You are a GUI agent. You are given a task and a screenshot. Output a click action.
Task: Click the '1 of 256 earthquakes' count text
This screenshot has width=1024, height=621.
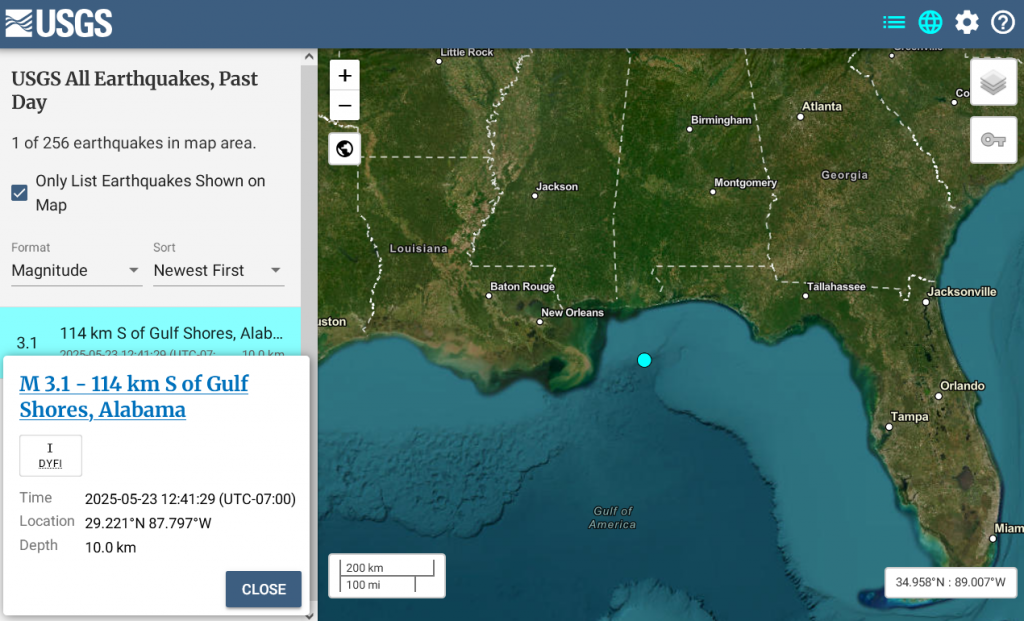133,143
